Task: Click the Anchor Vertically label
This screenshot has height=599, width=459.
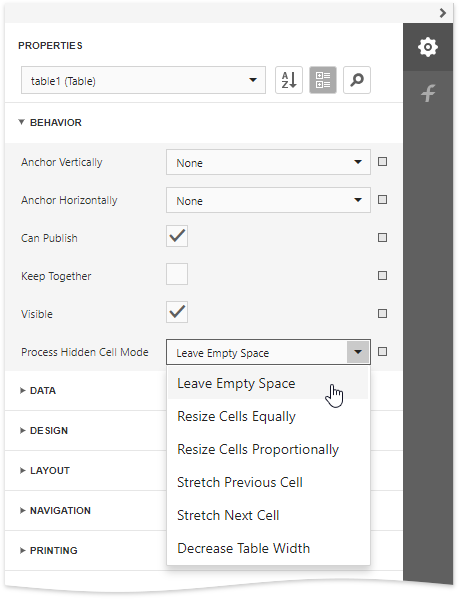Action: (x=62, y=162)
